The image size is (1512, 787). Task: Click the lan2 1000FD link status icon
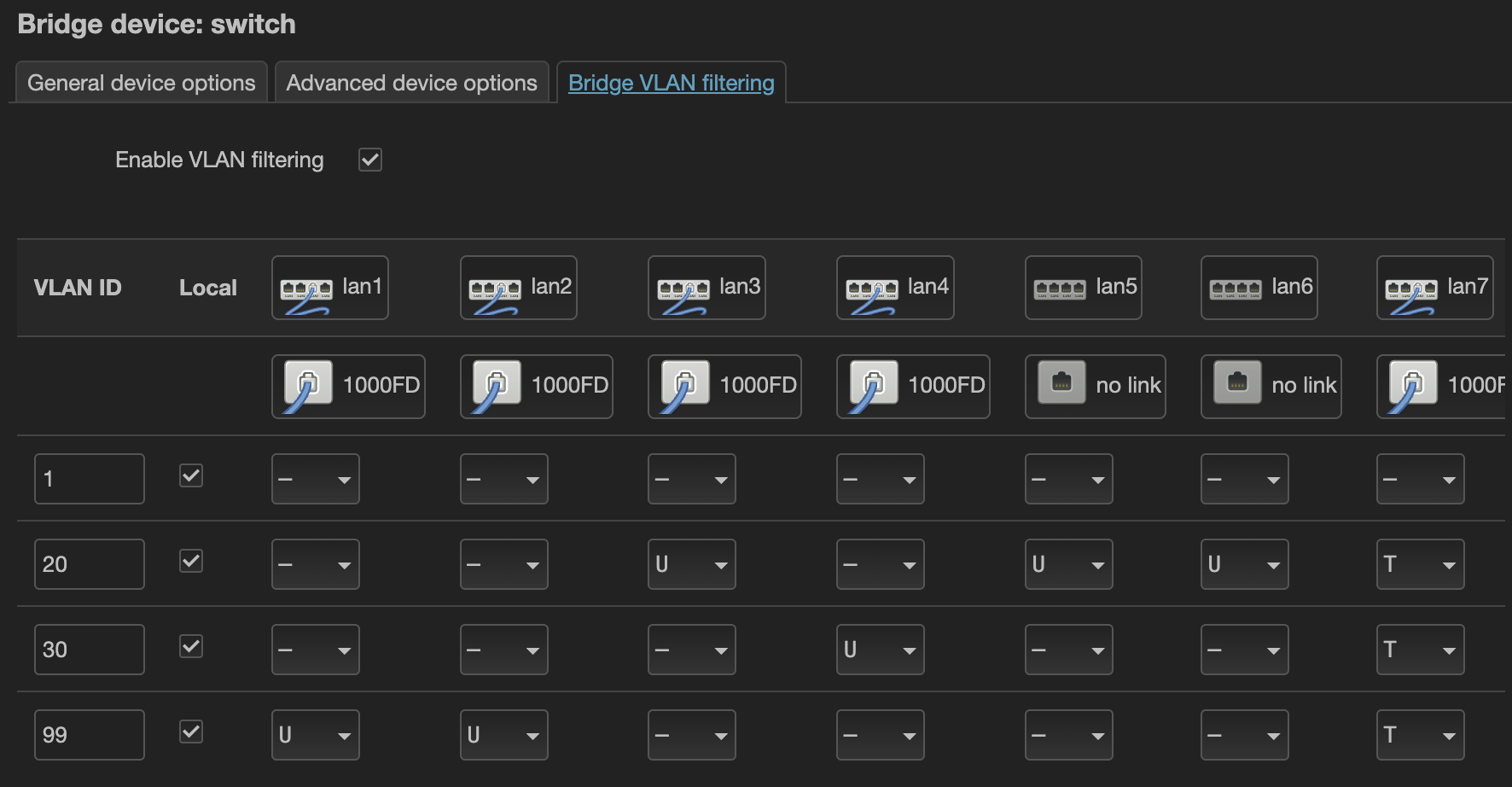click(x=496, y=386)
